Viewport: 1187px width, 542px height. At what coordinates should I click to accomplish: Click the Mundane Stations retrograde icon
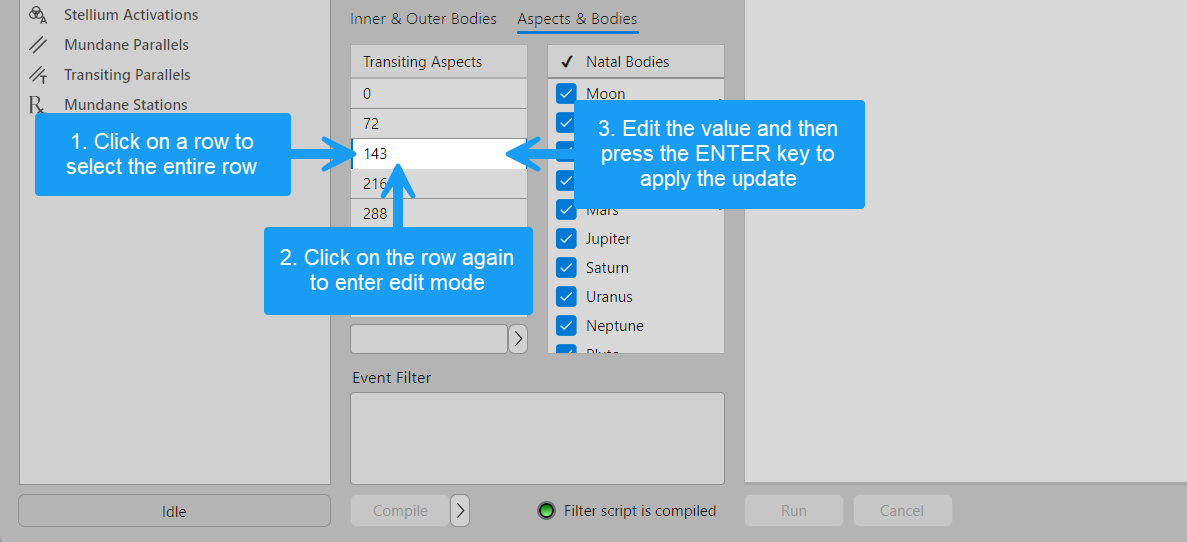(x=36, y=105)
